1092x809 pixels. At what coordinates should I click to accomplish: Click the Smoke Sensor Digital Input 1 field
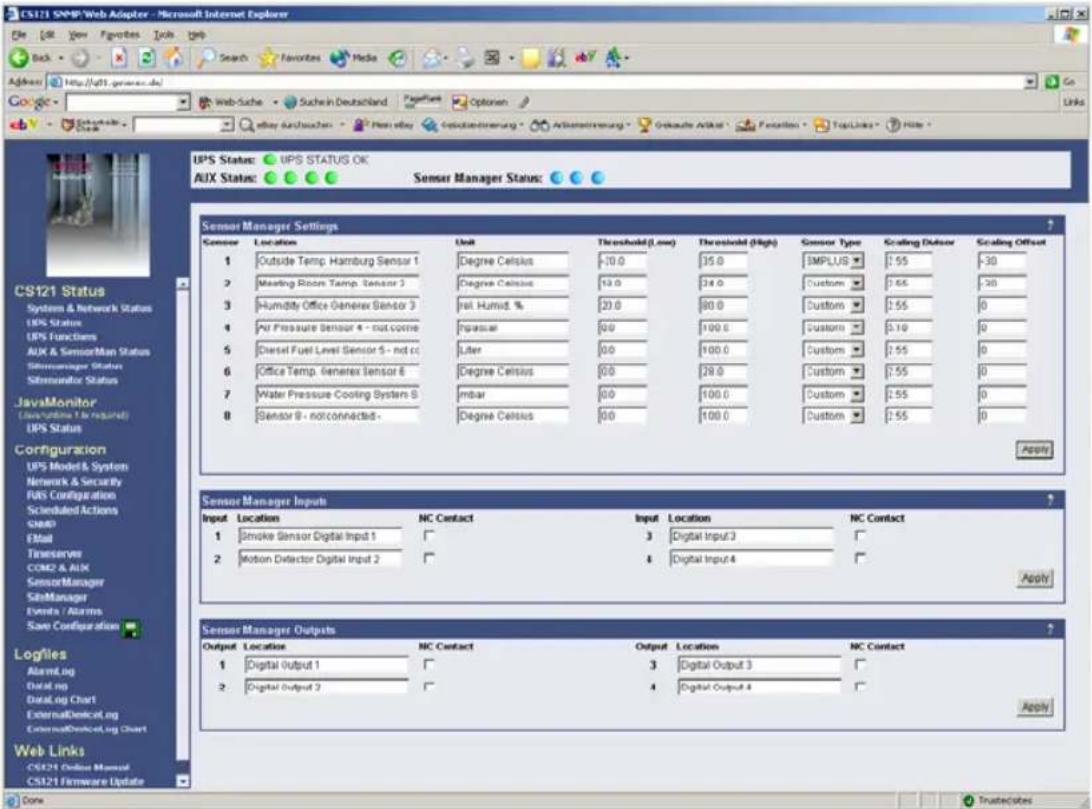320,536
